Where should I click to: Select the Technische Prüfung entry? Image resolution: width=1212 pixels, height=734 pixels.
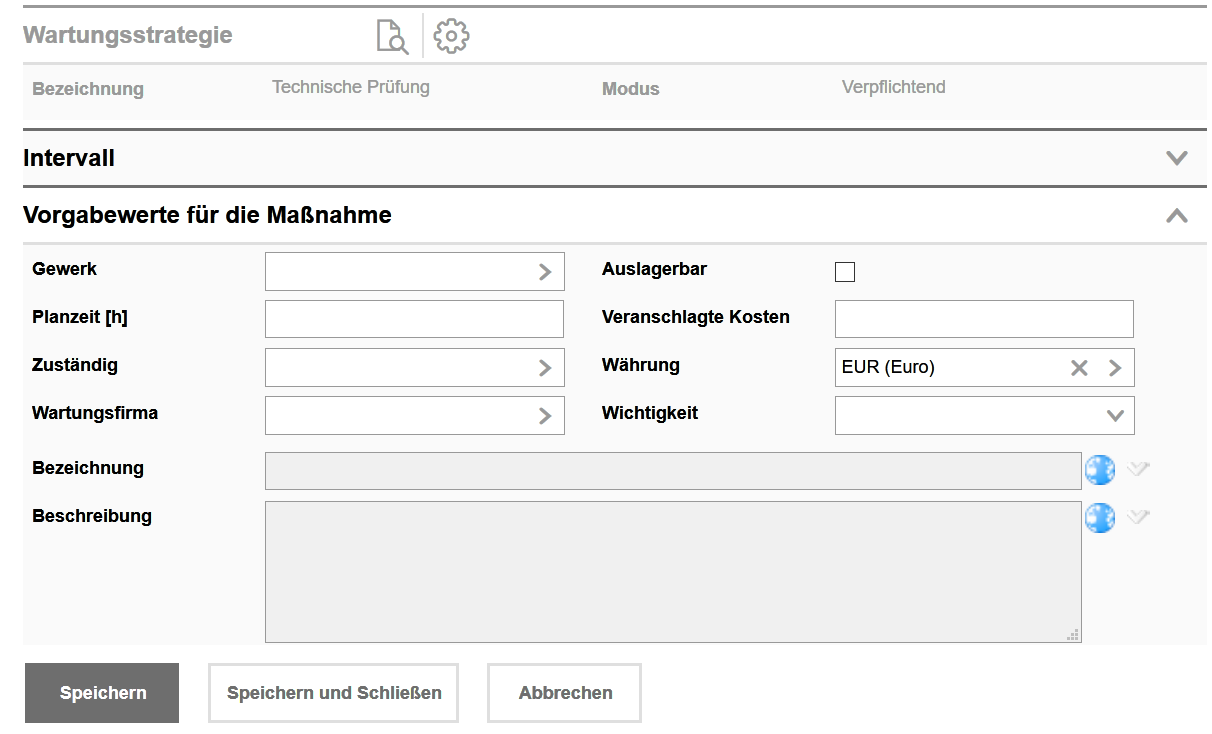[x=351, y=87]
